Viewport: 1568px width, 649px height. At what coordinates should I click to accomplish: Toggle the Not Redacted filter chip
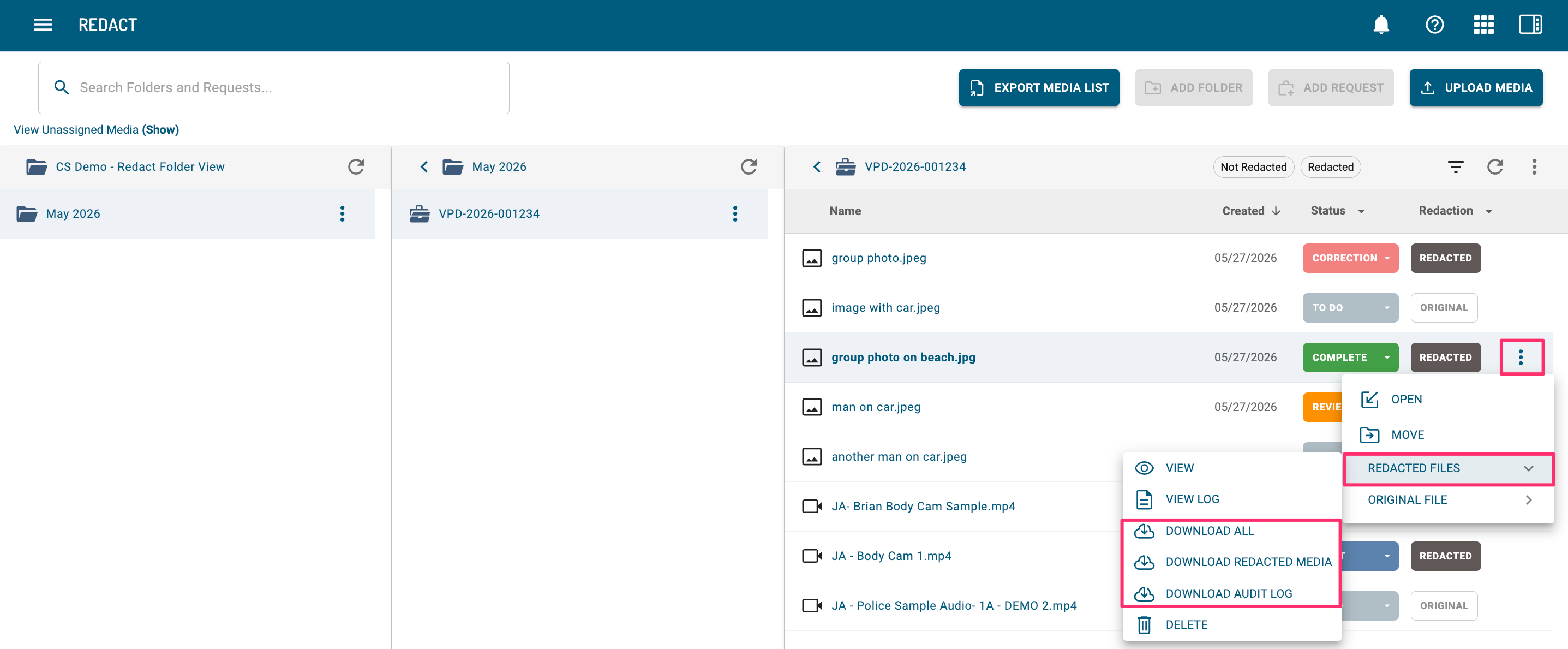click(x=1253, y=167)
